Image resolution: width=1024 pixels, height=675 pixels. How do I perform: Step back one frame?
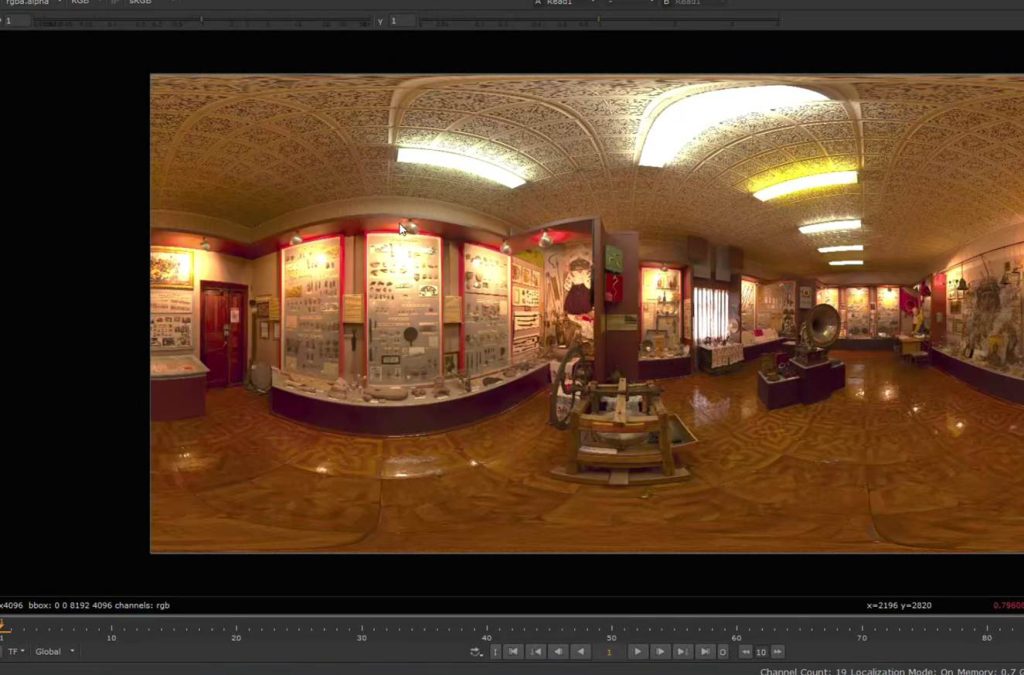559,652
